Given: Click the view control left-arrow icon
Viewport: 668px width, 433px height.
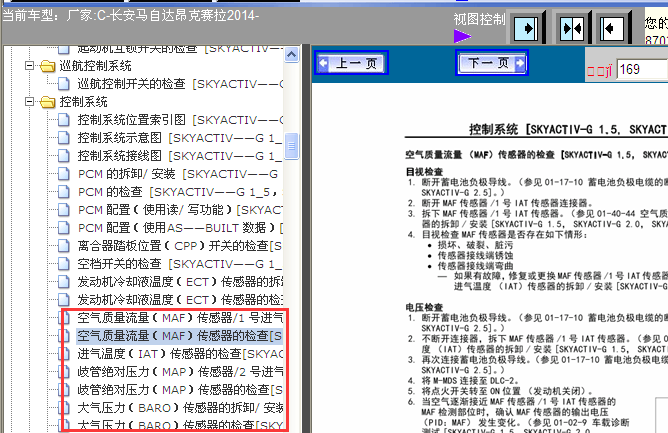Looking at the screenshot, I should tap(612, 29).
